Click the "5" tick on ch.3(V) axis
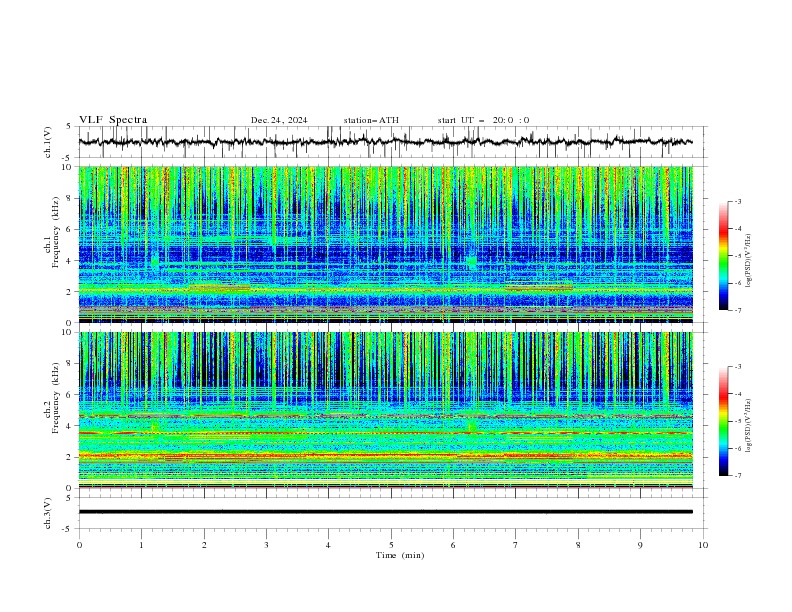 pos(69,498)
